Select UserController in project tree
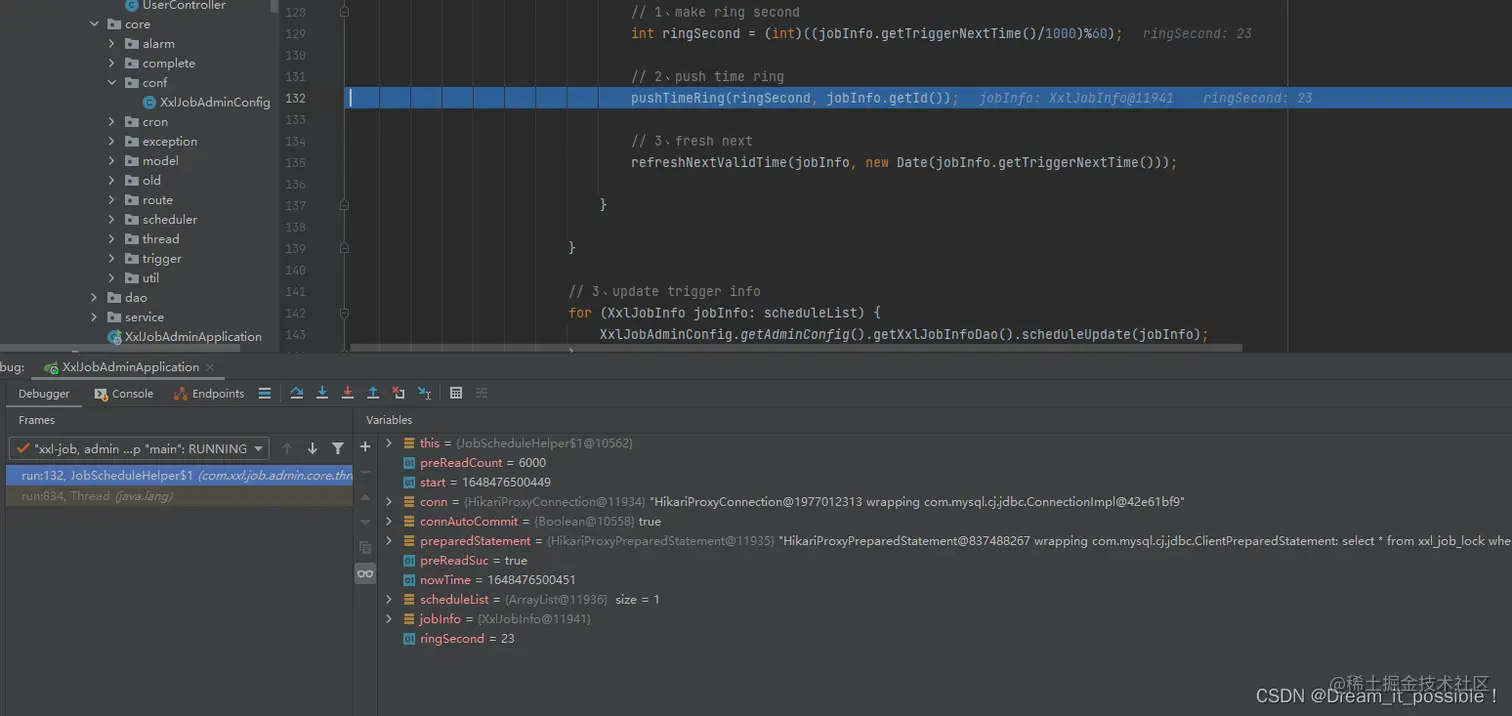This screenshot has height=716, width=1512. tap(184, 6)
